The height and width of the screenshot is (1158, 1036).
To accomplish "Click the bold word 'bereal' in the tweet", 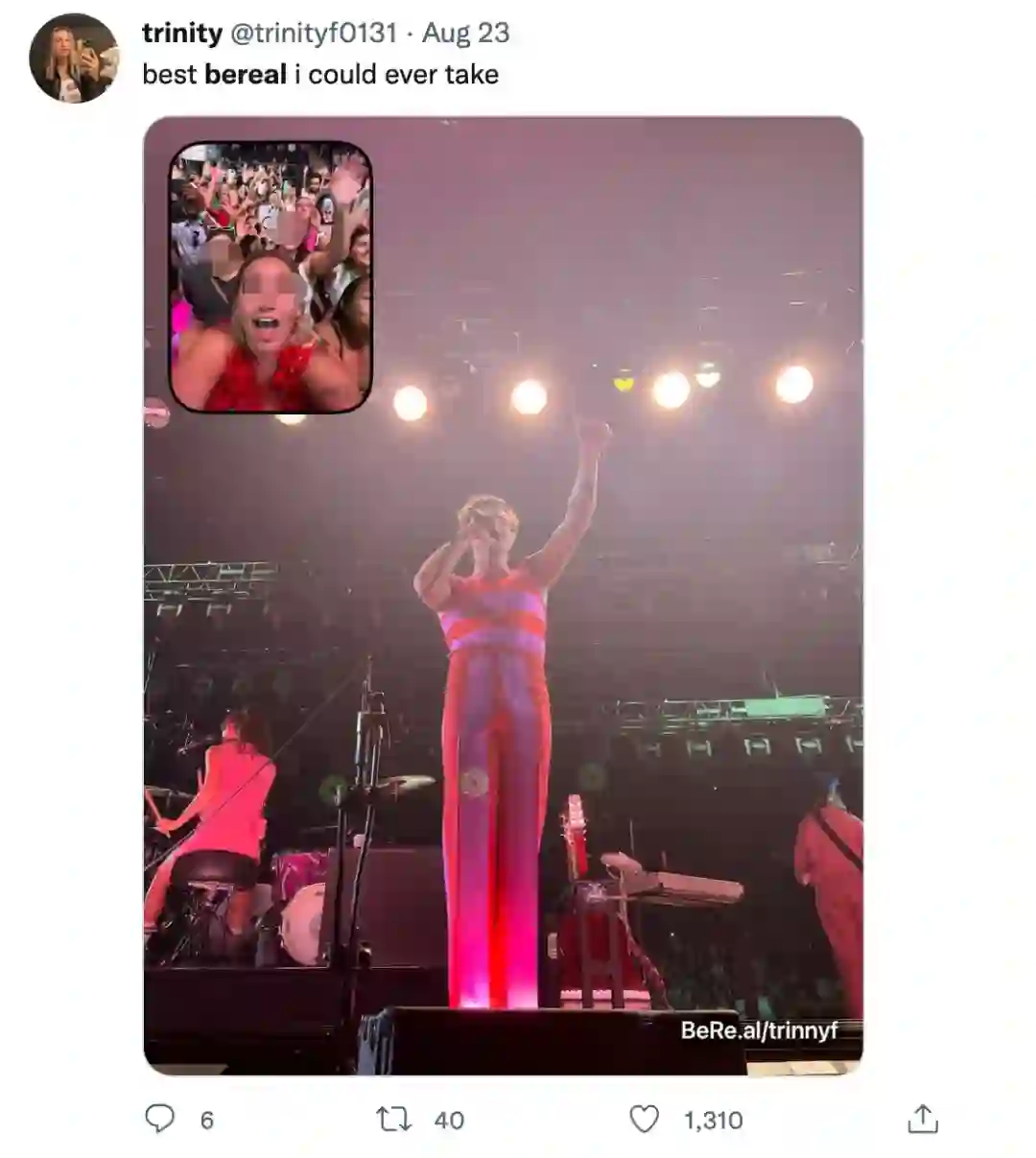I will (x=246, y=74).
